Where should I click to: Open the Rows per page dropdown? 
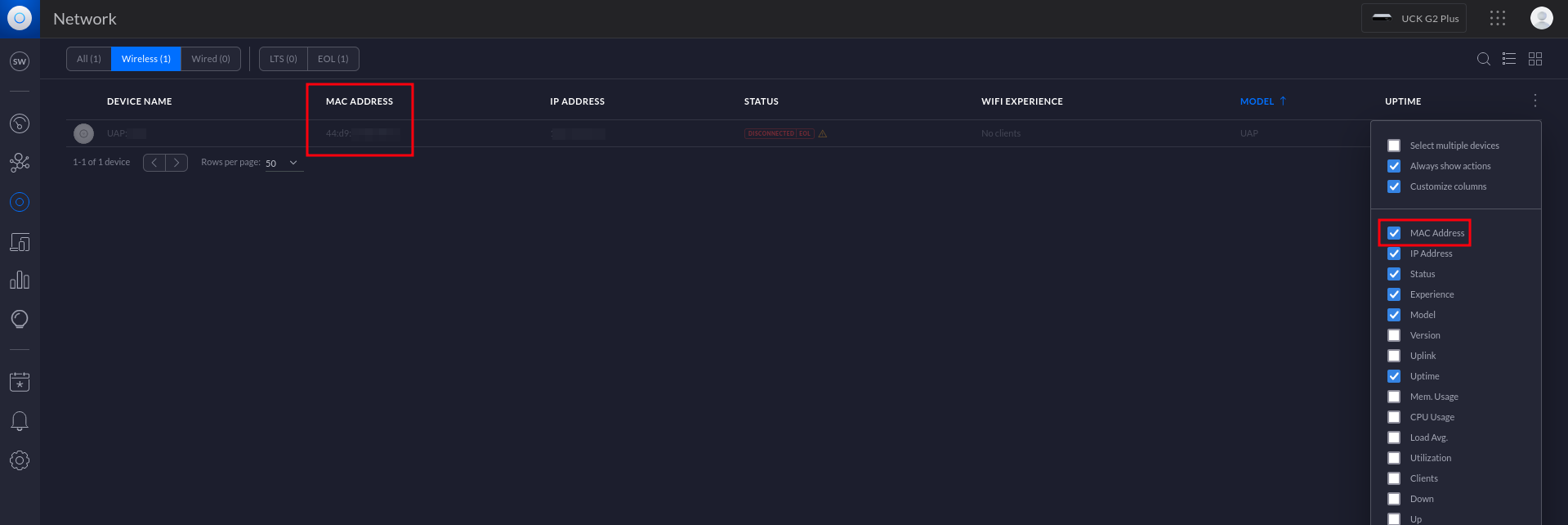pyautogui.click(x=283, y=163)
